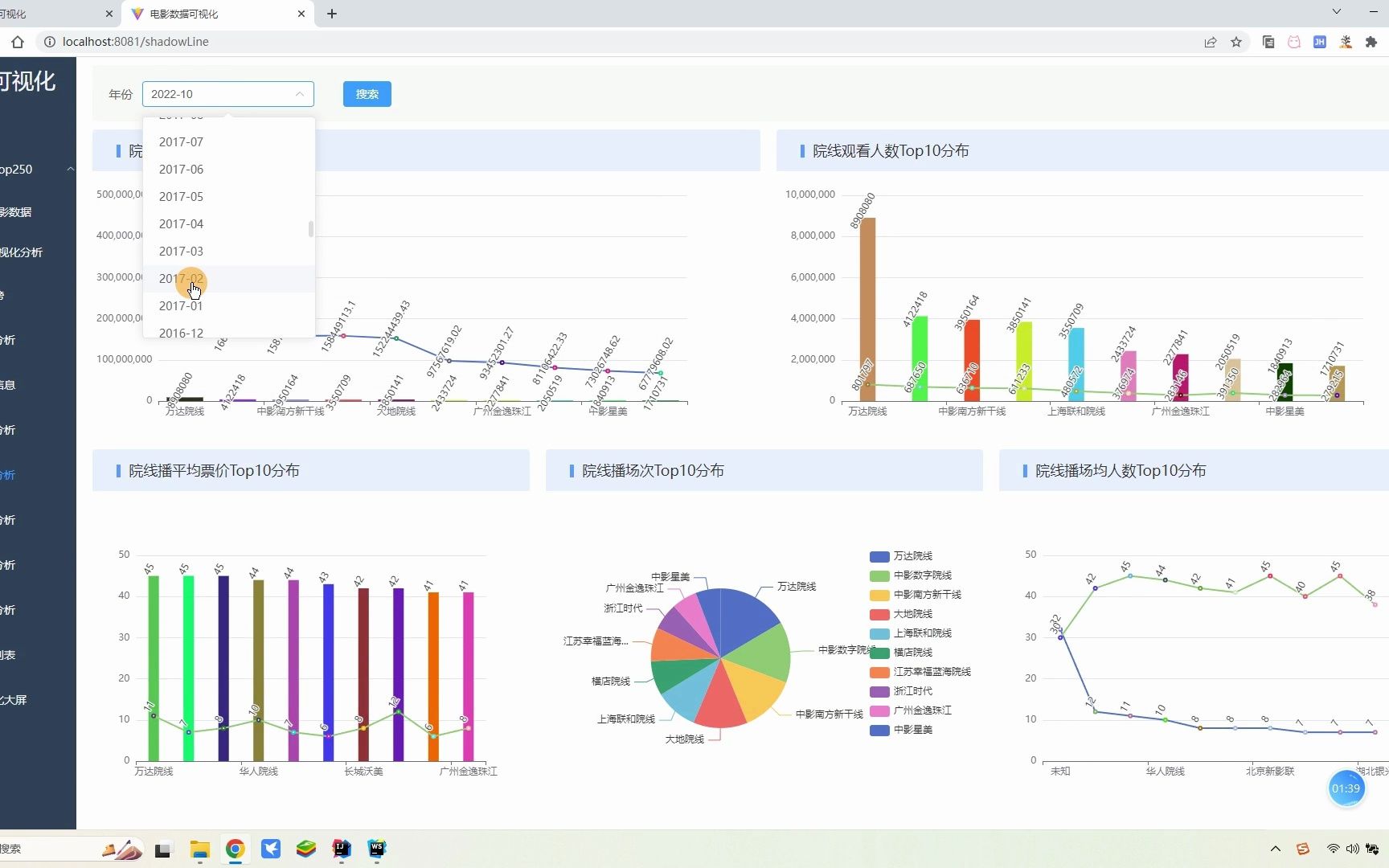Open WebStorm from the taskbar
Screen dimensions: 1389x868
pos(377,849)
